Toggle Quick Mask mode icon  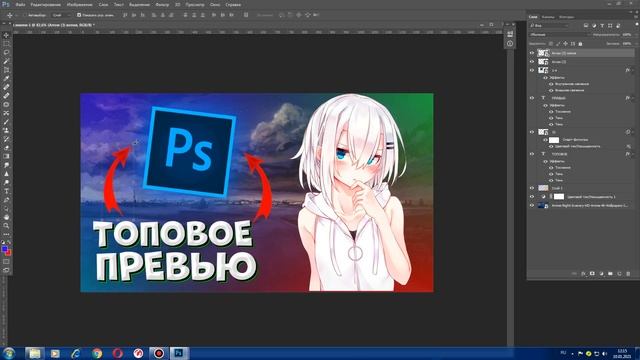click(6, 262)
